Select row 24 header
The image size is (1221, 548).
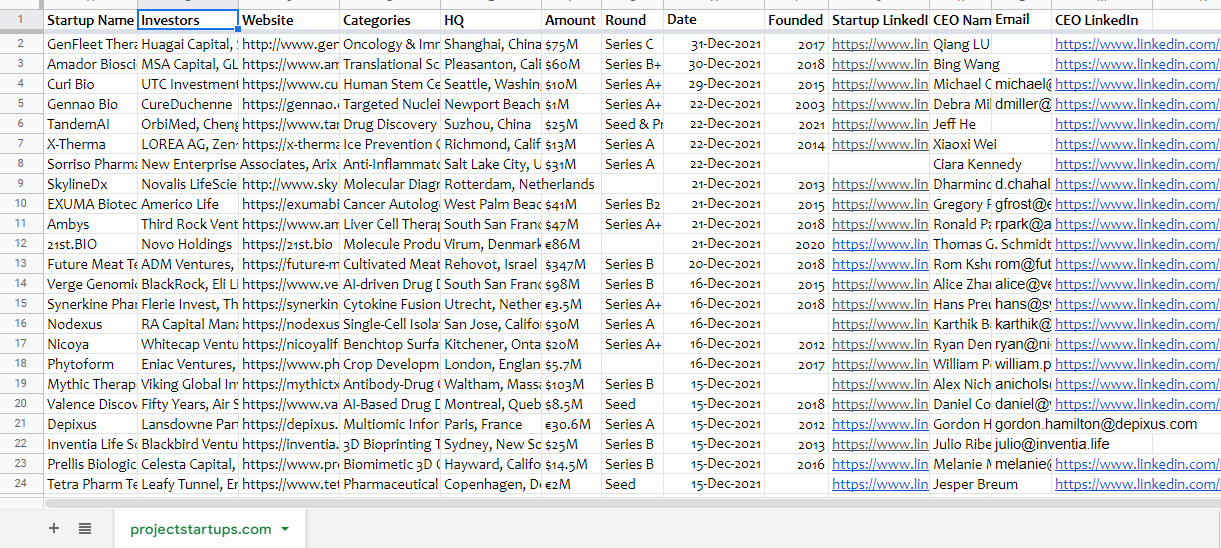point(21,484)
